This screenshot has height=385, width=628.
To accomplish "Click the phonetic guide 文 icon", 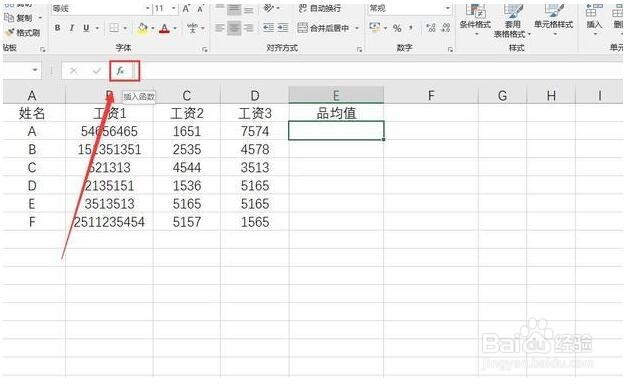I will pos(192,28).
